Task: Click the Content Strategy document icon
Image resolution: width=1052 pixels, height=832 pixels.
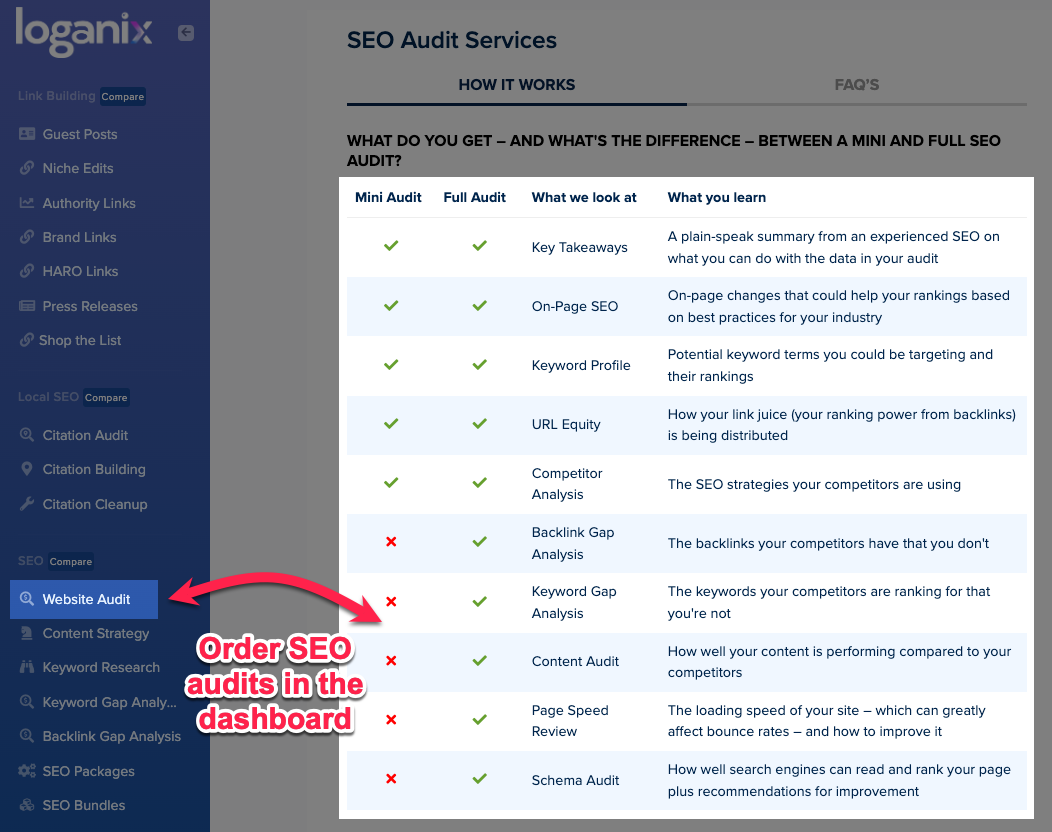Action: coord(27,633)
